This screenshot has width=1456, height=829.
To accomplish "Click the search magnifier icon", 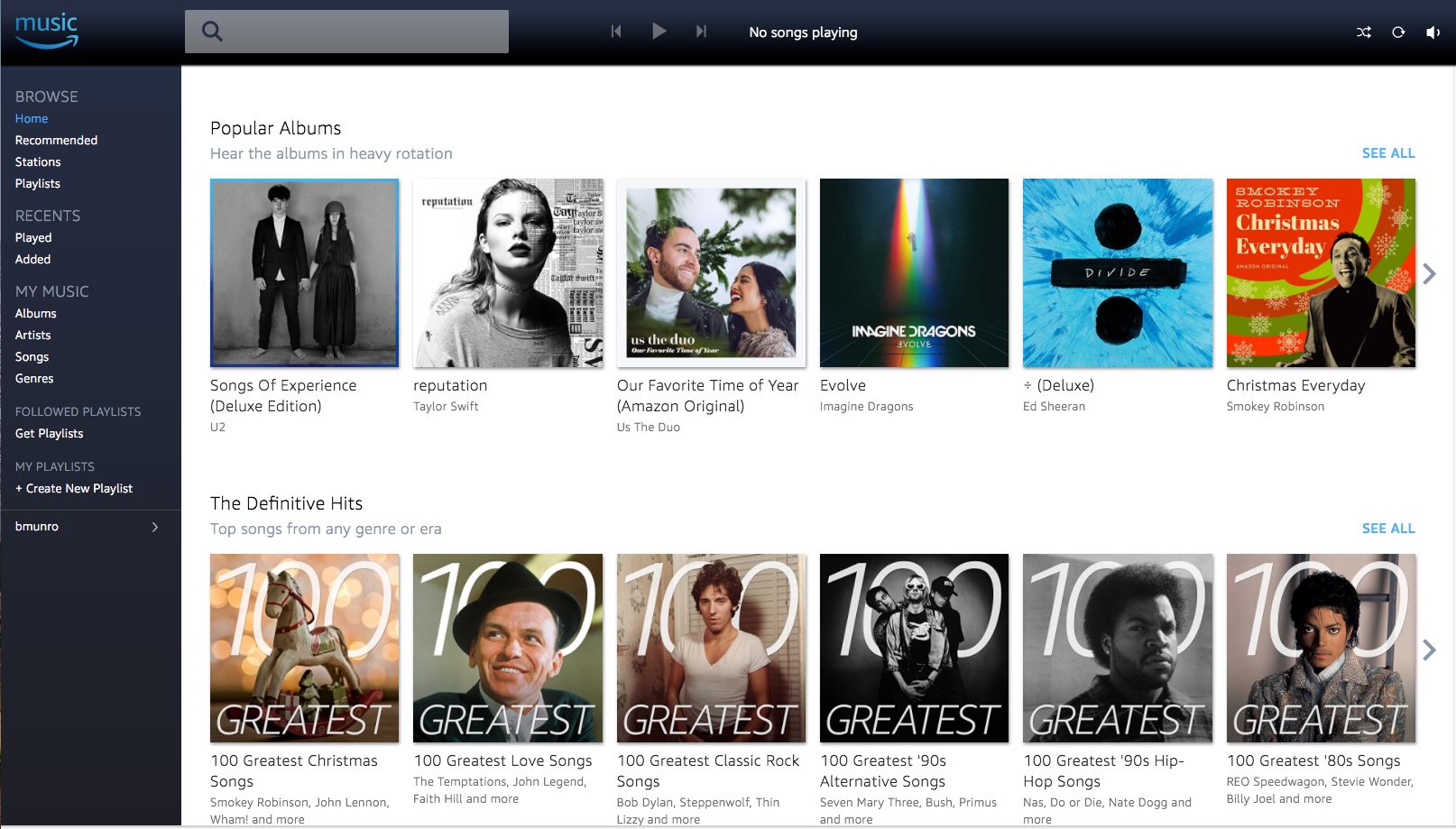I will click(212, 32).
